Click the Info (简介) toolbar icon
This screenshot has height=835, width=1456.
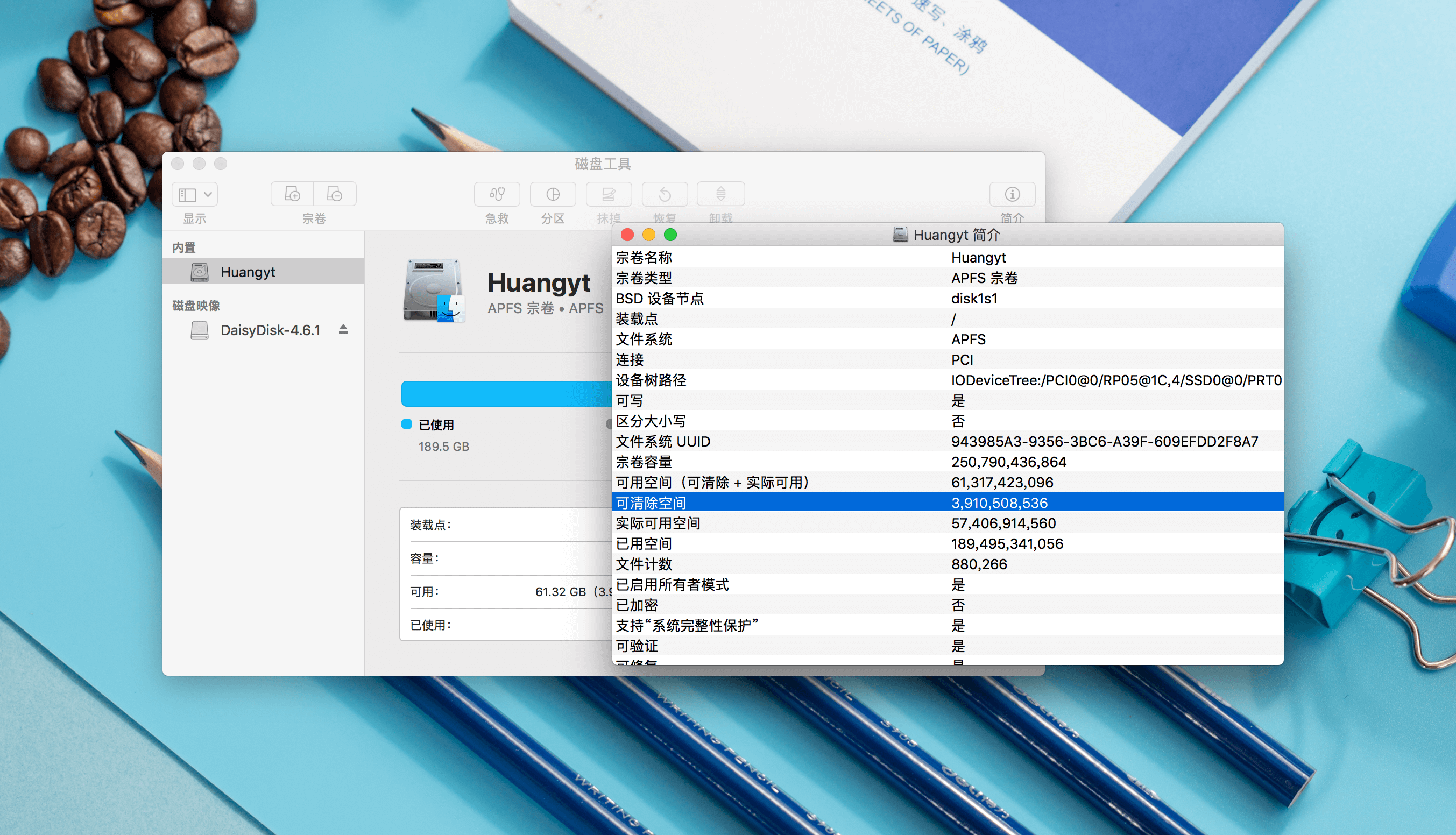point(1012,194)
